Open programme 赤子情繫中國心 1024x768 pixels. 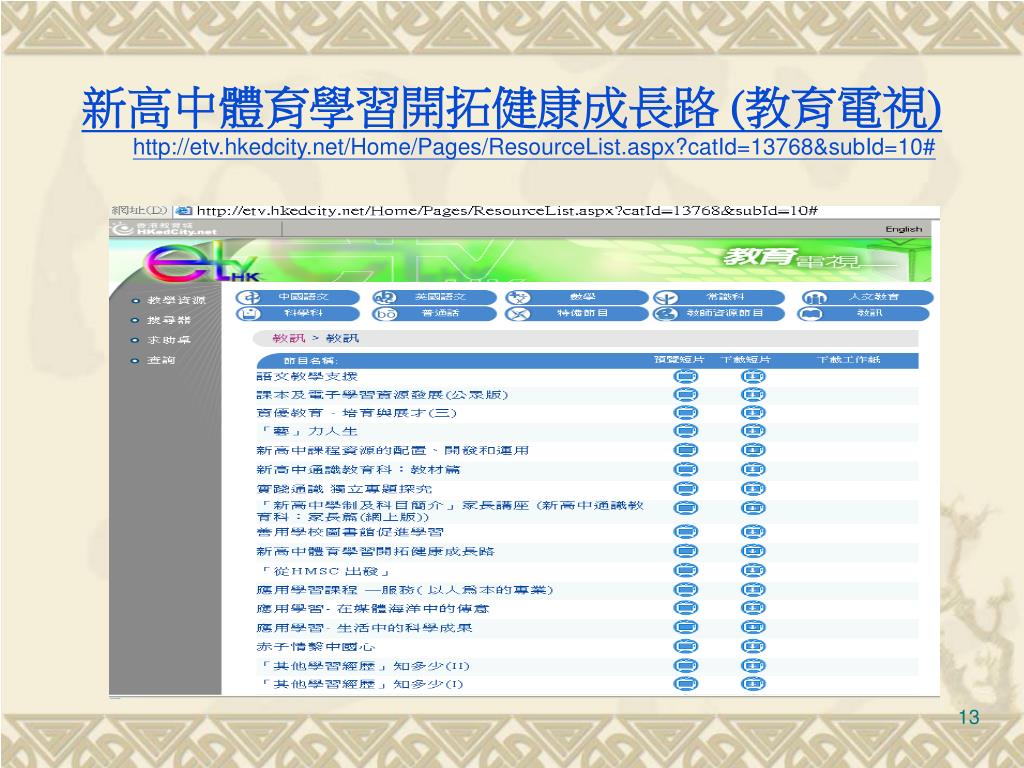point(315,647)
